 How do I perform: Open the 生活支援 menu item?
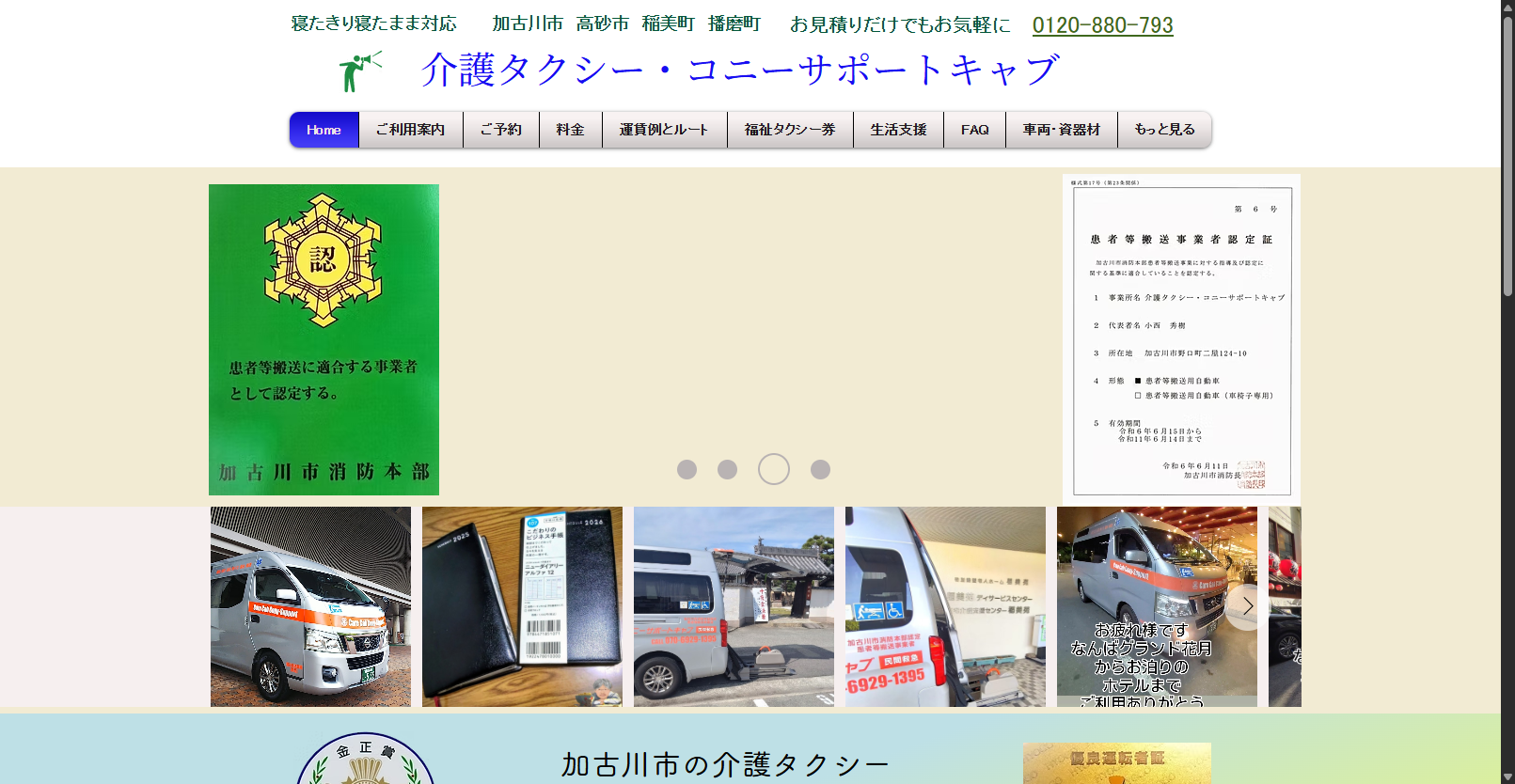[x=898, y=130]
